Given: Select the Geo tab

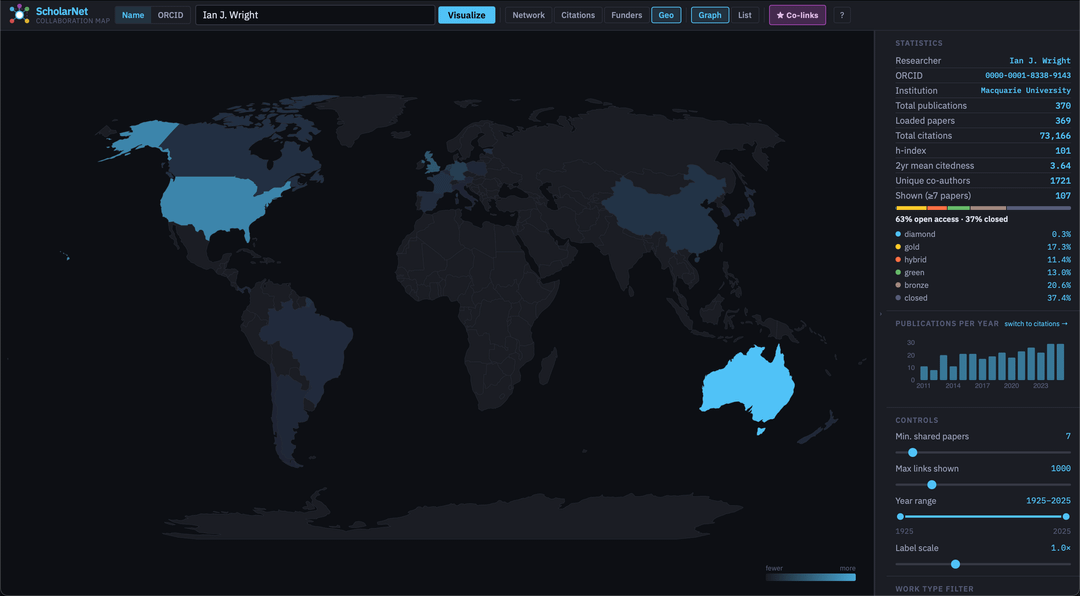Looking at the screenshot, I should coord(666,15).
